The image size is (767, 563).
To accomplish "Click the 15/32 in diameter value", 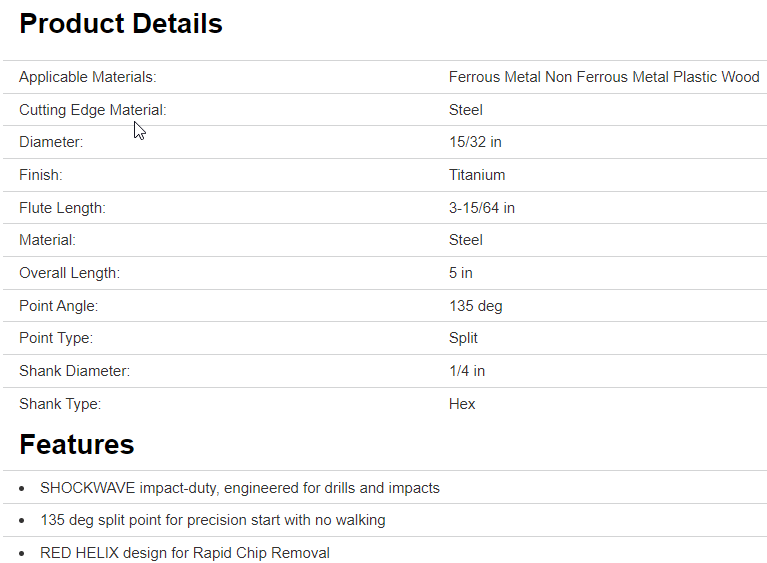I will (475, 142).
